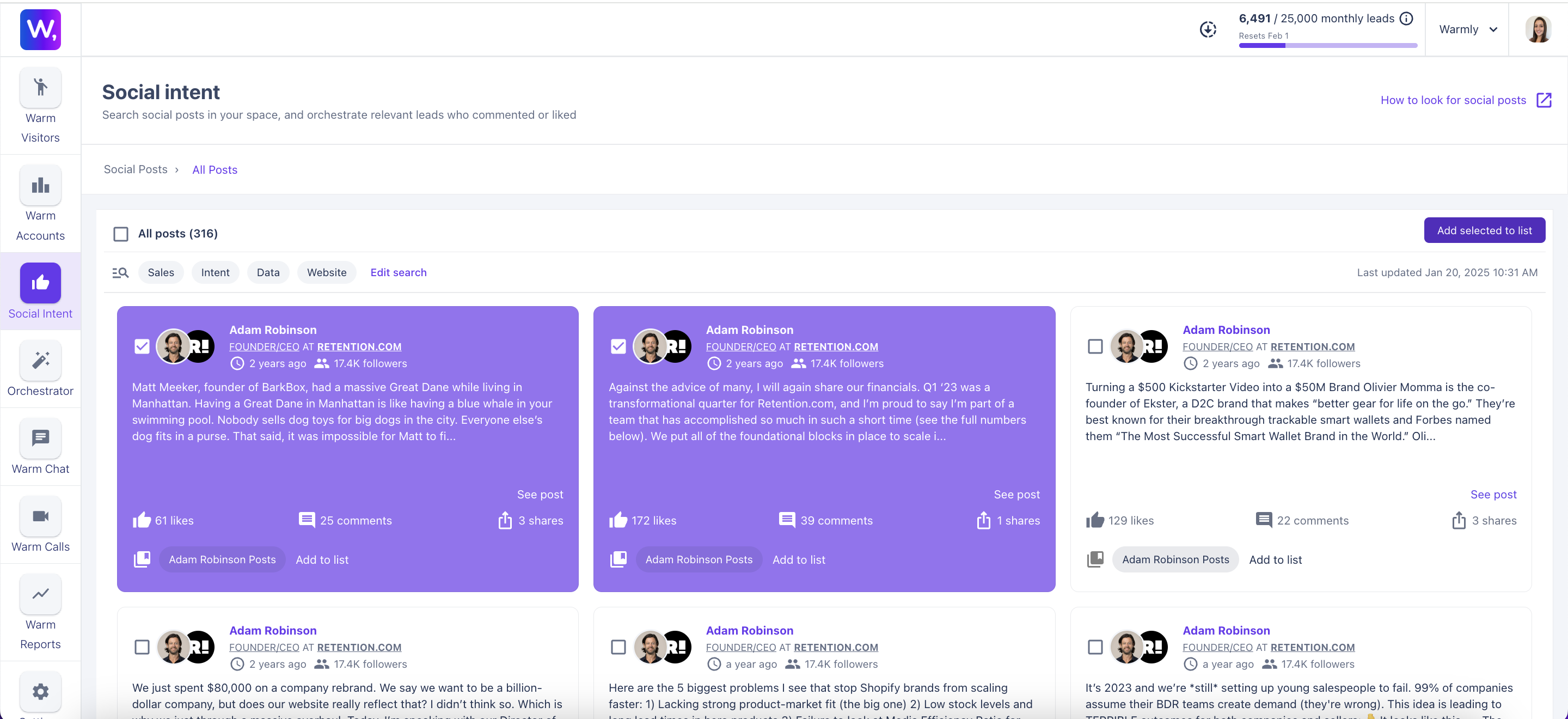This screenshot has height=719, width=1568.
Task: Open Warm Visitors from the sidebar
Action: click(x=40, y=106)
